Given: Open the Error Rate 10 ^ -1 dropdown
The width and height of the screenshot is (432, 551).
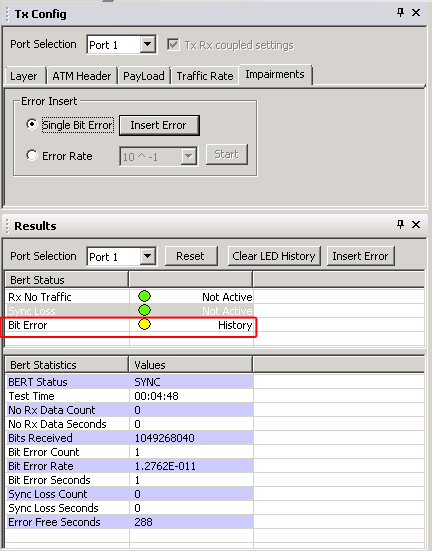Looking at the screenshot, I should pyautogui.click(x=188, y=156).
